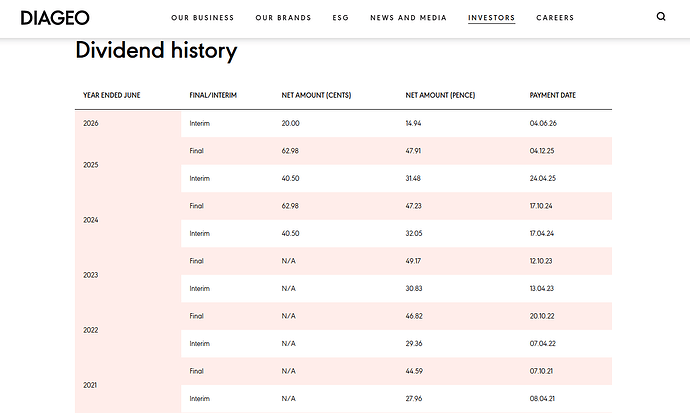Open the ESG menu

[x=341, y=18]
